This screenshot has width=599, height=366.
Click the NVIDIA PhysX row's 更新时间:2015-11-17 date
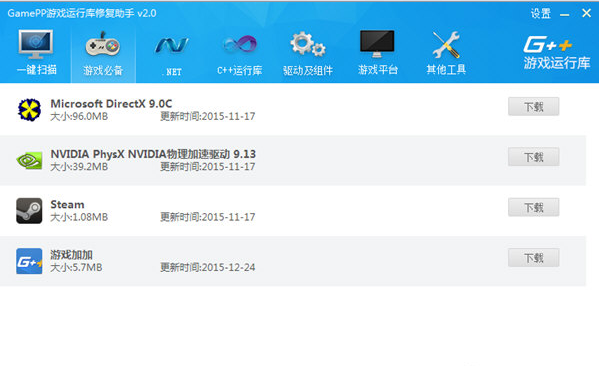207,167
